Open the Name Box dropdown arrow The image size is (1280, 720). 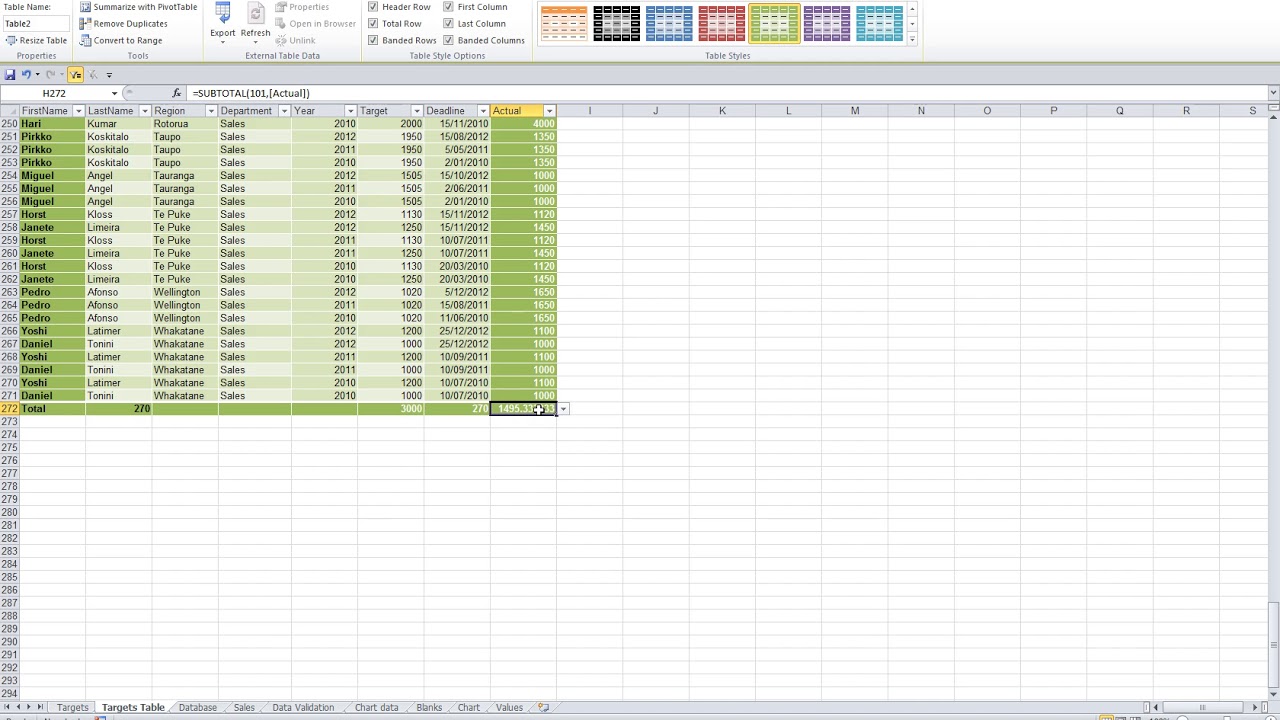click(x=114, y=93)
